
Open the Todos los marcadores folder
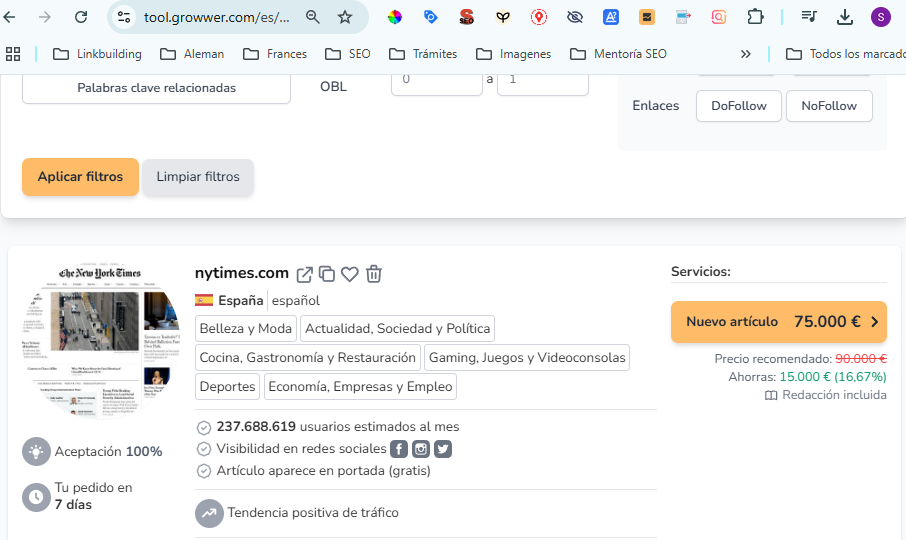[845, 54]
